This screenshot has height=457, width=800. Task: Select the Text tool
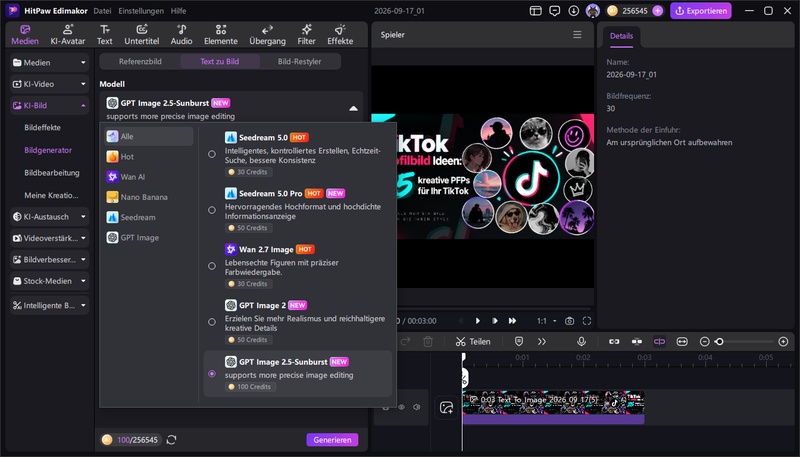point(105,35)
